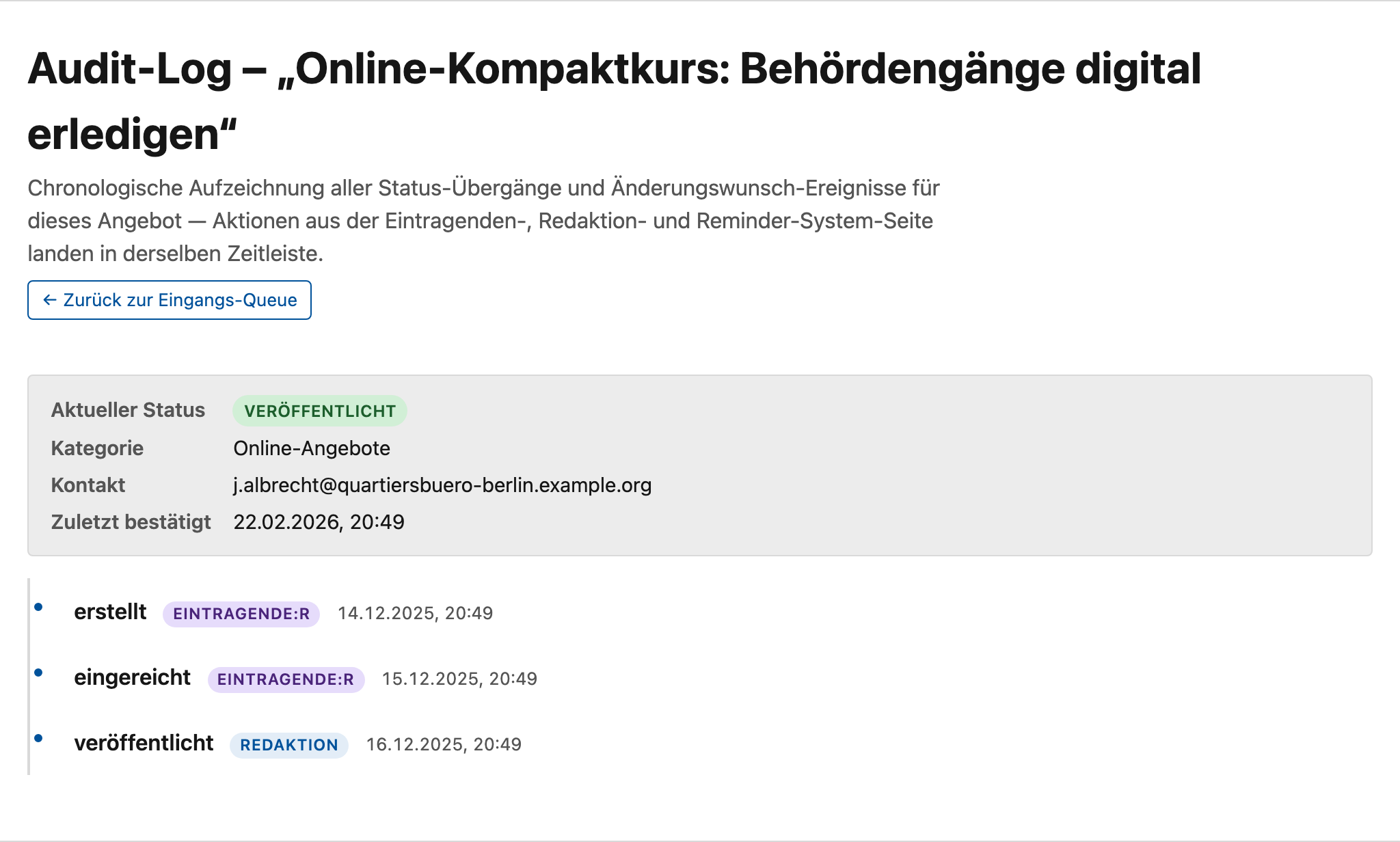Click the Online-Angebote category value
This screenshot has width=1400, height=842.
(x=312, y=448)
